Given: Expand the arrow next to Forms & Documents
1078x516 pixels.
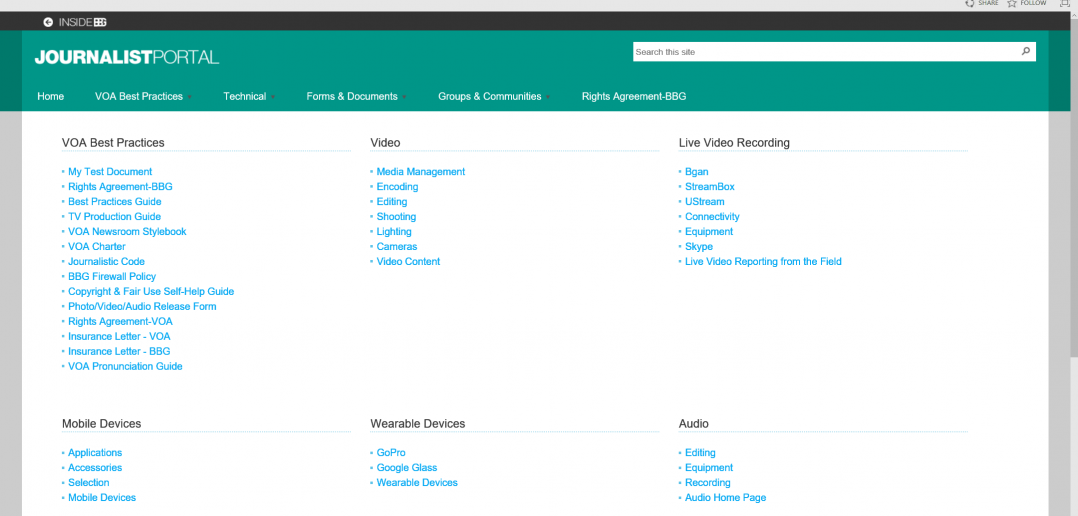Looking at the screenshot, I should tap(404, 97).
